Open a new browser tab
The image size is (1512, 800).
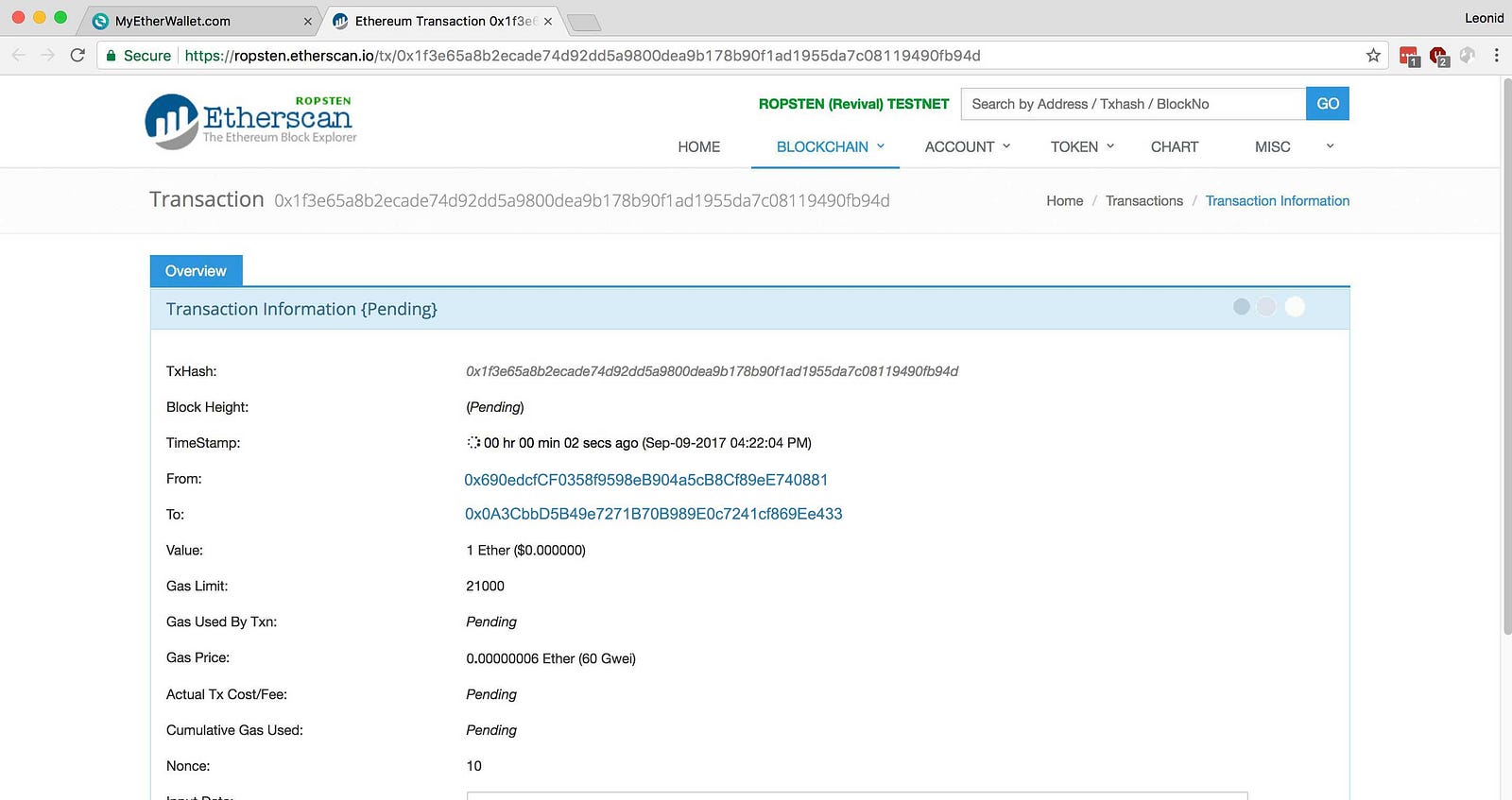(x=584, y=22)
